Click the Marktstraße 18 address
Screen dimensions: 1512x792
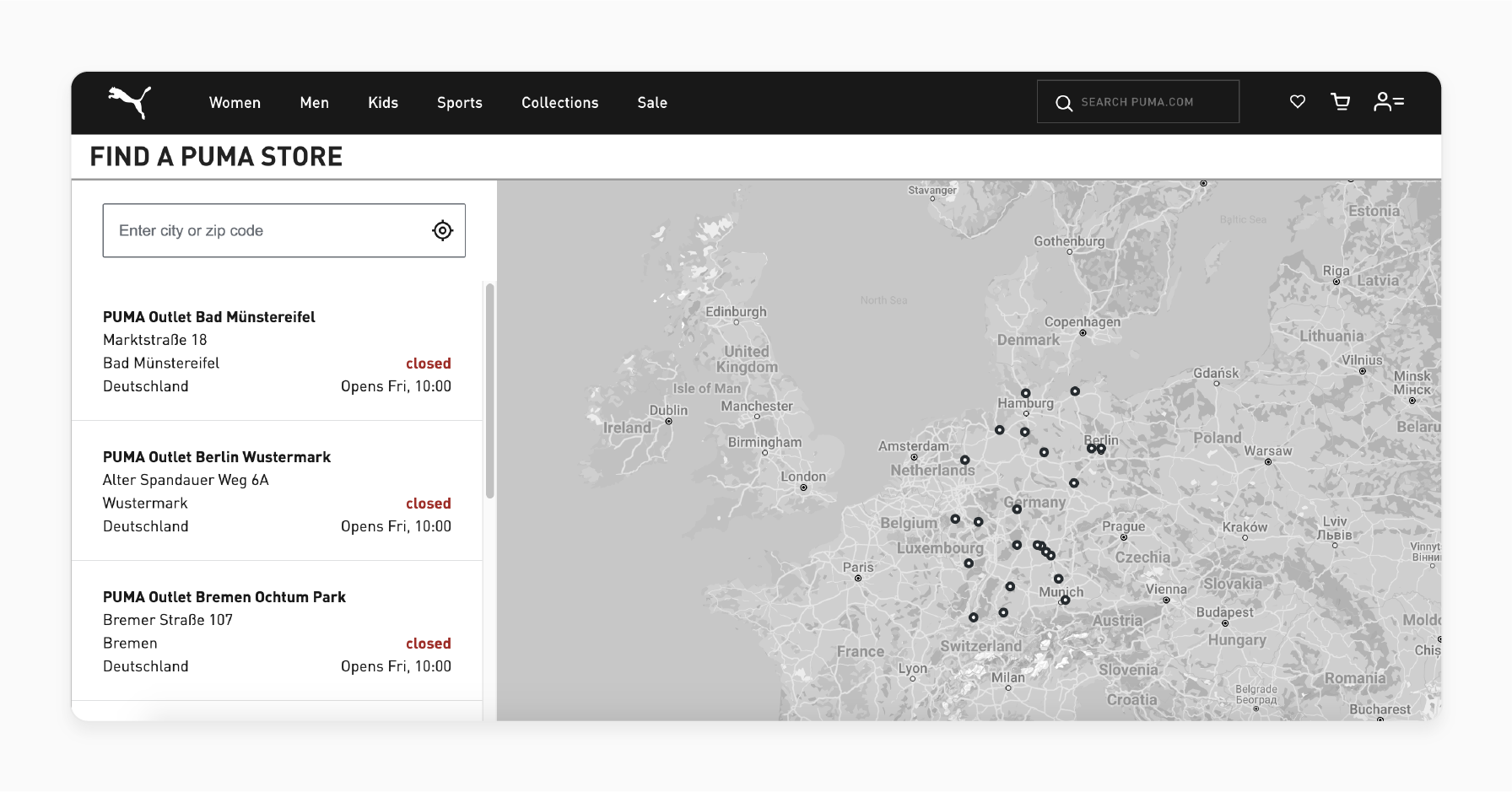point(155,340)
